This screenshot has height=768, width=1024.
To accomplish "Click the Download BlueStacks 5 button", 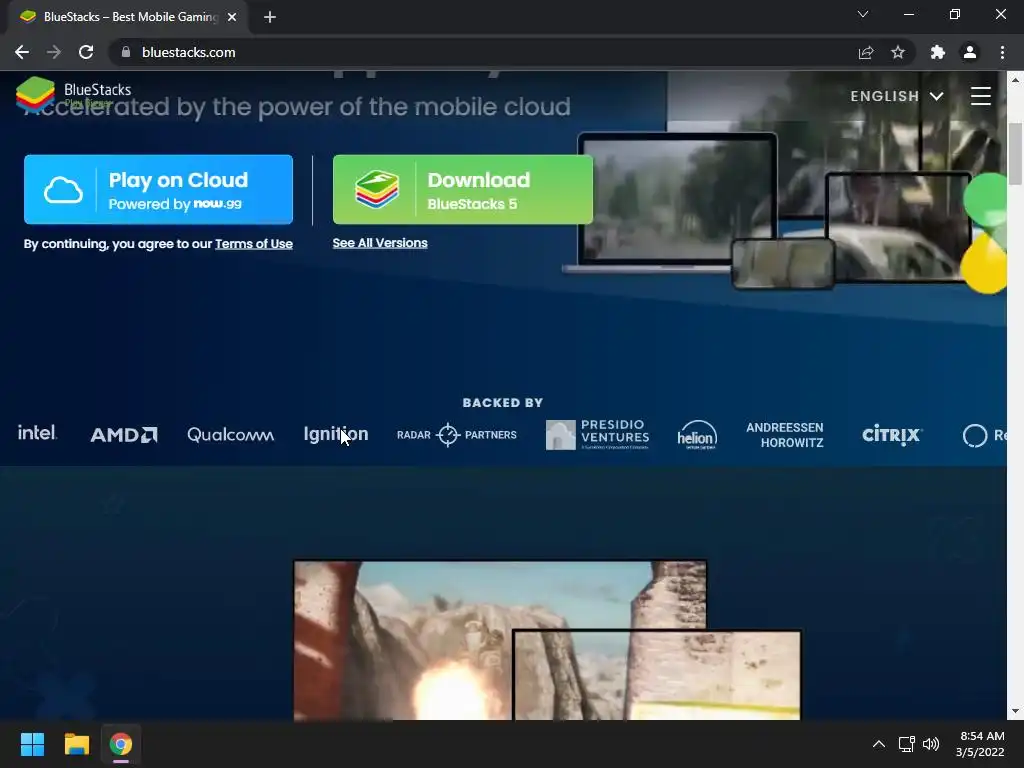I will 463,189.
